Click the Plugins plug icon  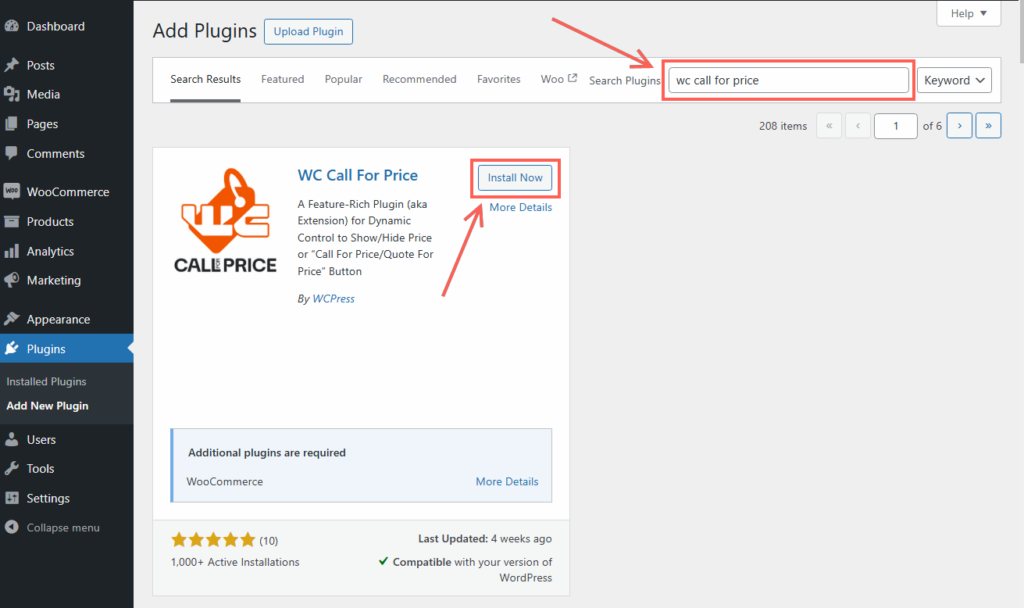click(x=12, y=348)
